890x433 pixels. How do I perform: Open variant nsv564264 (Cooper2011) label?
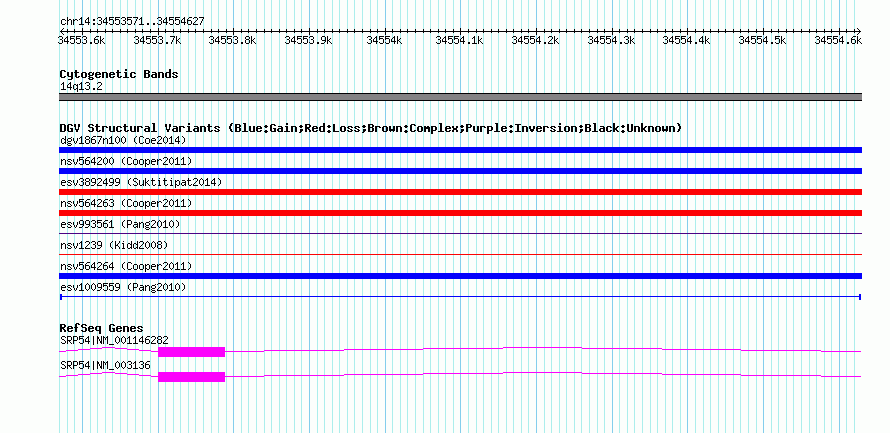[126, 266]
